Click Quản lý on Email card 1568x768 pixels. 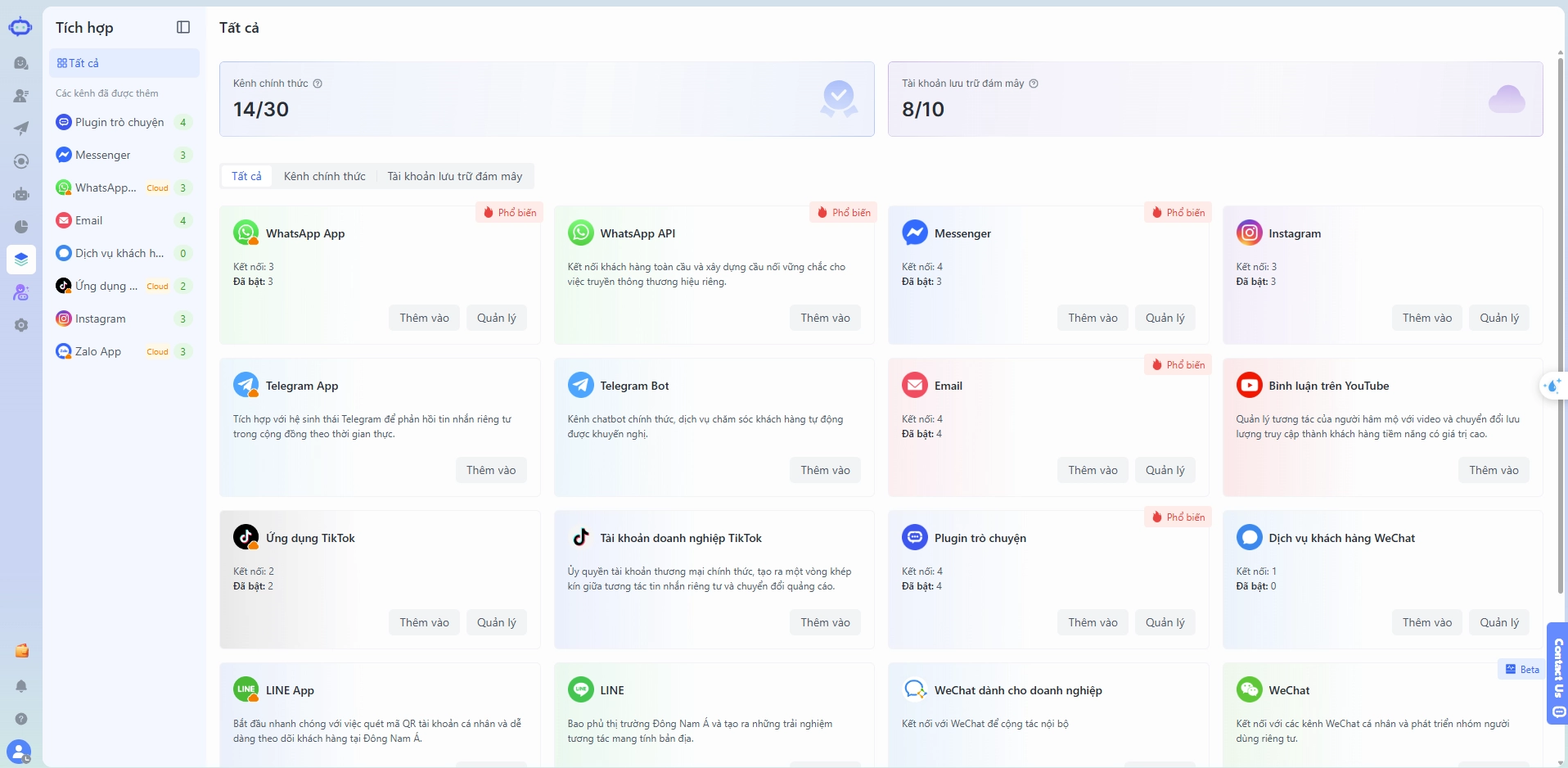point(1165,470)
